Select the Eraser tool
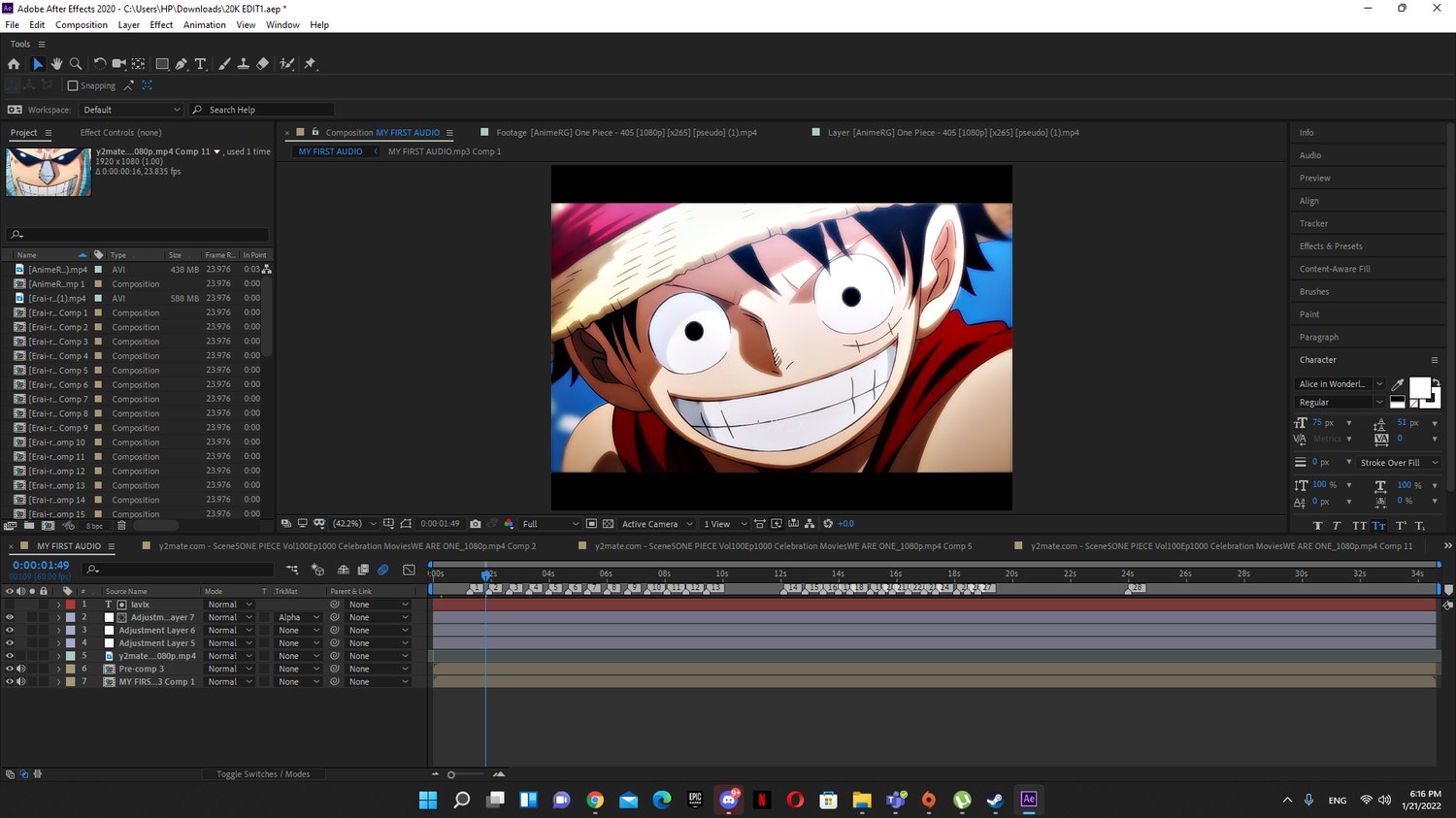Image resolution: width=1456 pixels, height=818 pixels. [262, 64]
